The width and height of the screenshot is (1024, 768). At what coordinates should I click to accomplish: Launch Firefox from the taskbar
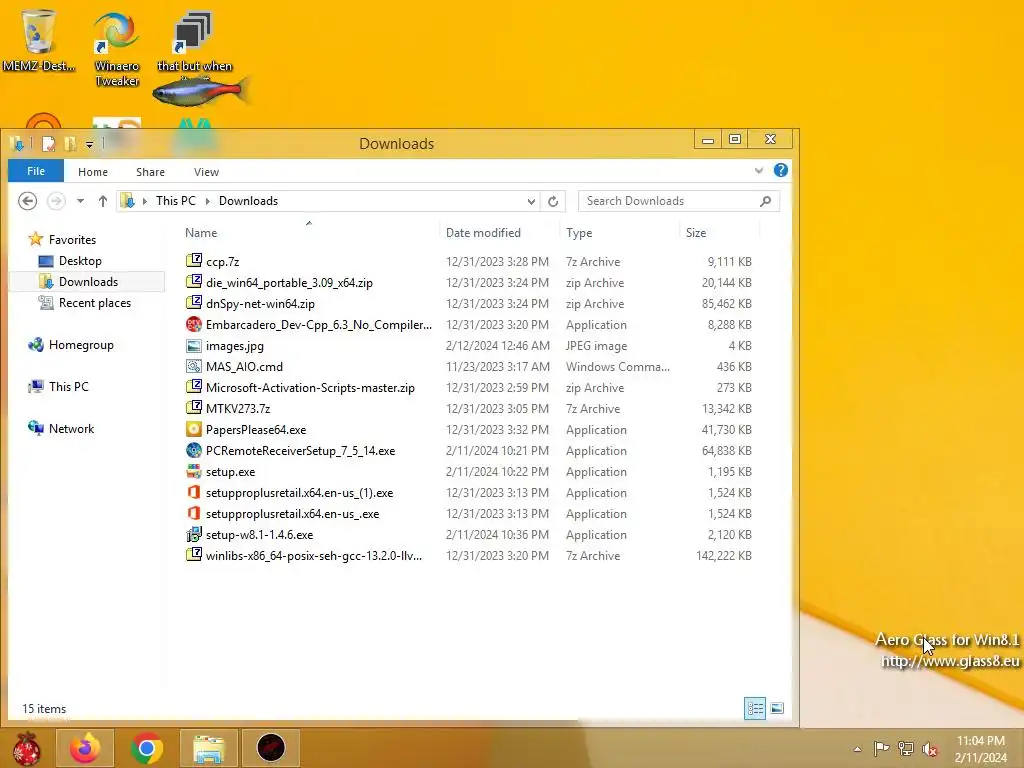tap(85, 748)
